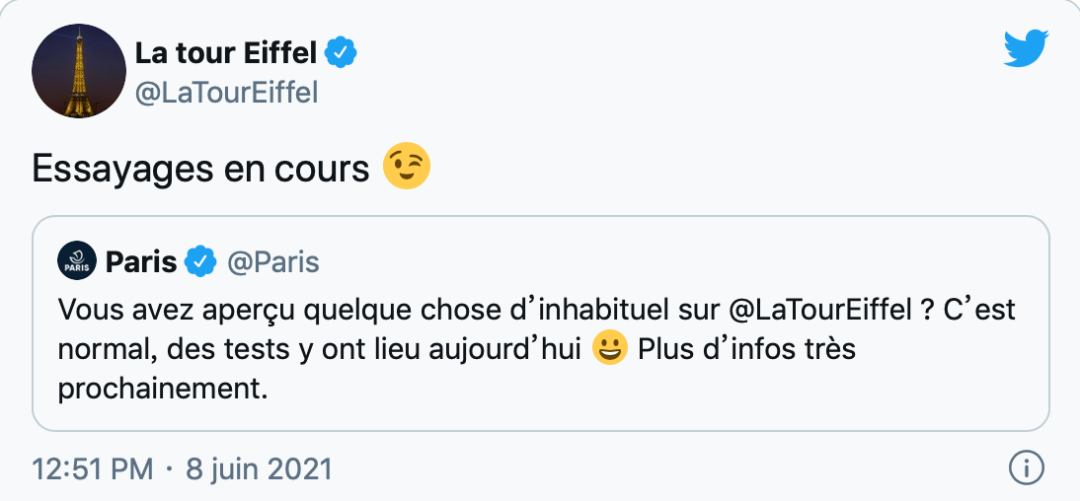The width and height of the screenshot is (1080, 501).
Task: Click the Paris account verified badge
Action: [x=201, y=263]
